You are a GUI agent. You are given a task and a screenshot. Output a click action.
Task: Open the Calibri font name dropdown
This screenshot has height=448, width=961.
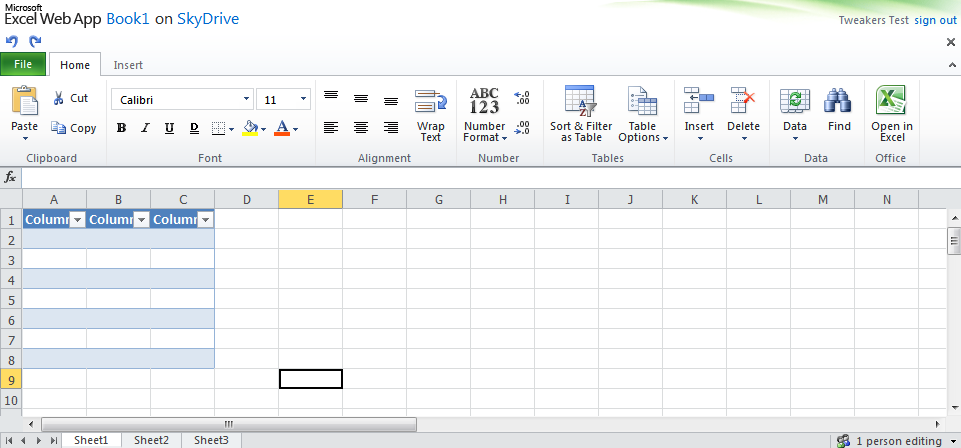coord(246,99)
